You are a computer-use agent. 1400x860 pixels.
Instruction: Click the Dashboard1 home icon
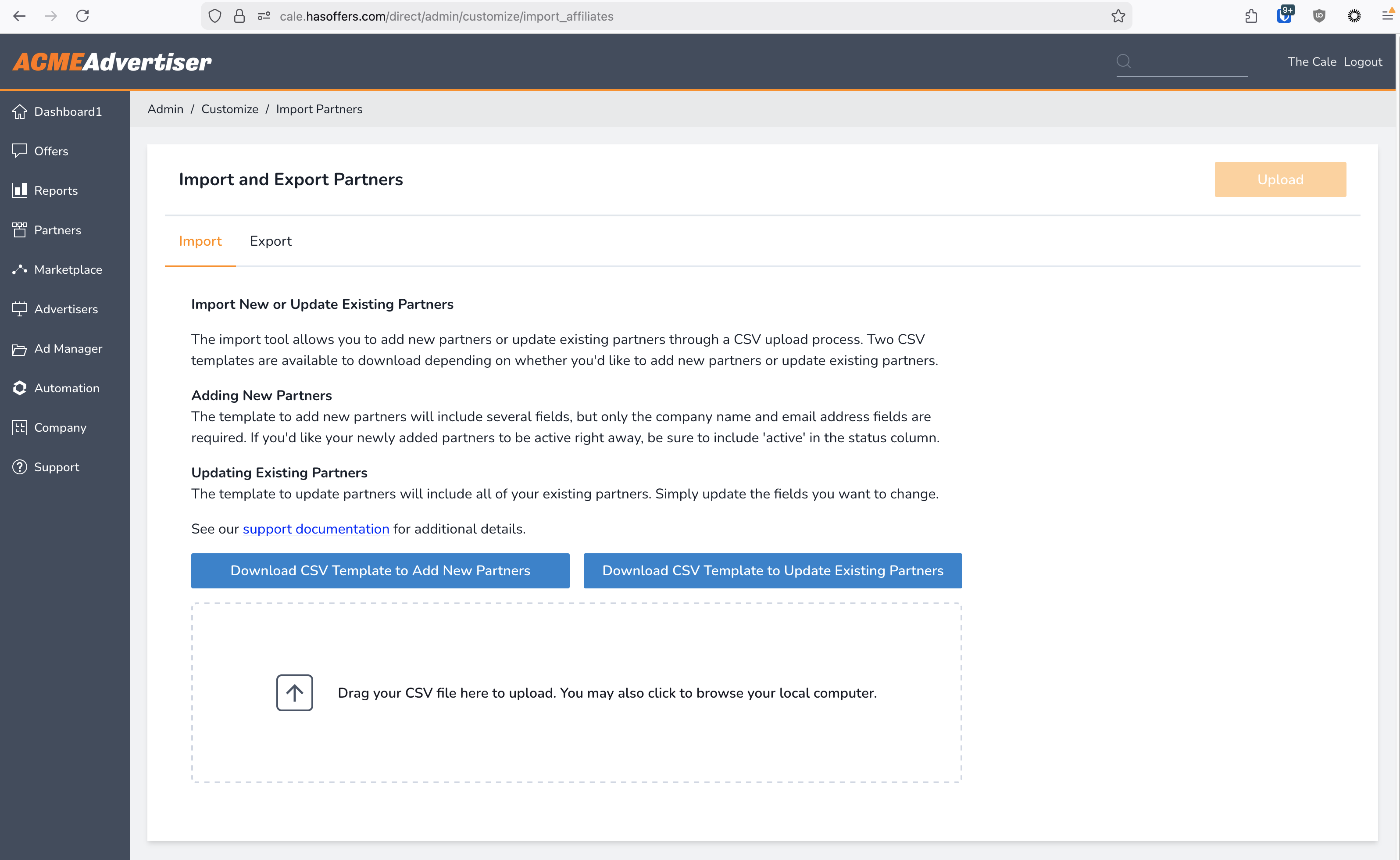pyautogui.click(x=19, y=111)
